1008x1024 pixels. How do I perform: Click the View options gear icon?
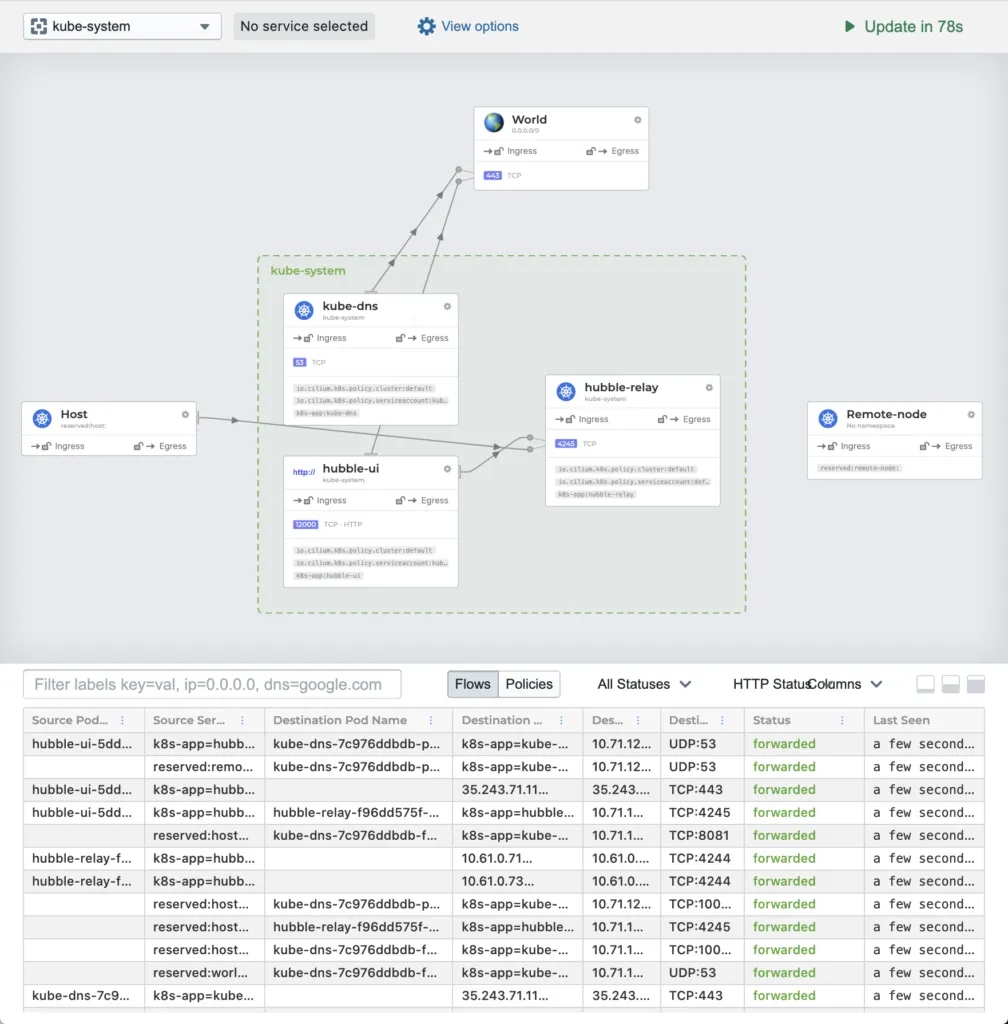[x=426, y=26]
